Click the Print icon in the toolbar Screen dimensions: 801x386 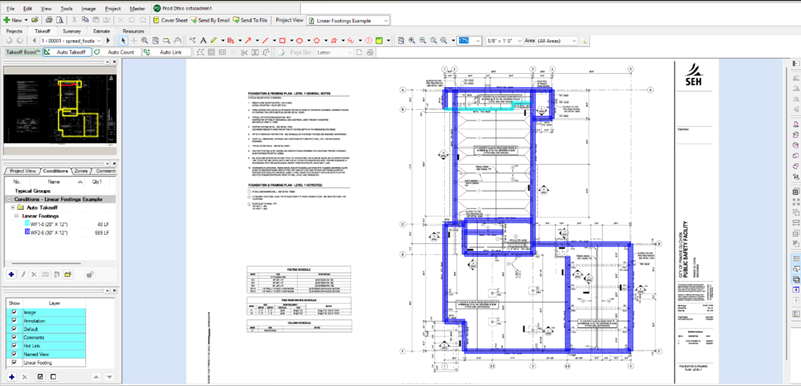click(50, 20)
